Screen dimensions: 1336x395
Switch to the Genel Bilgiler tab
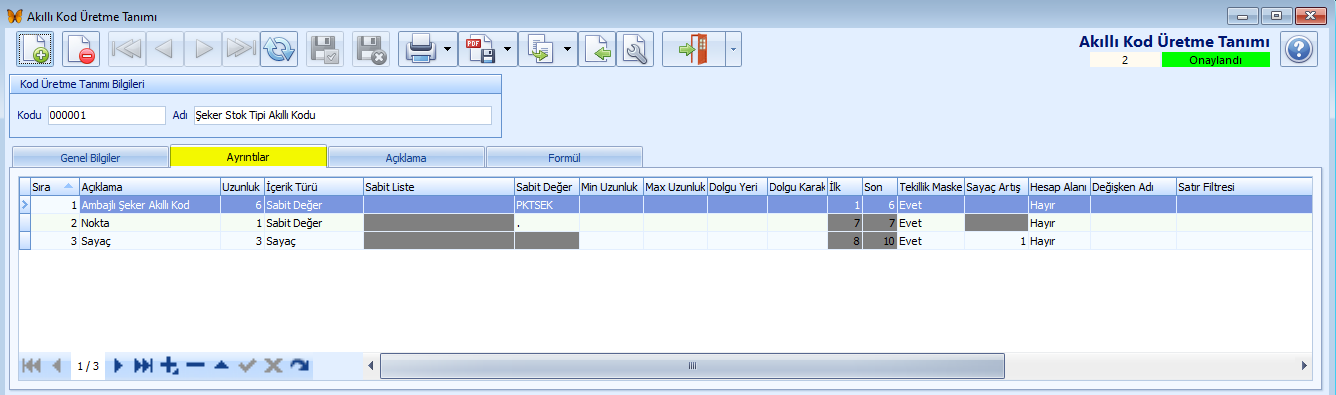tap(91, 158)
